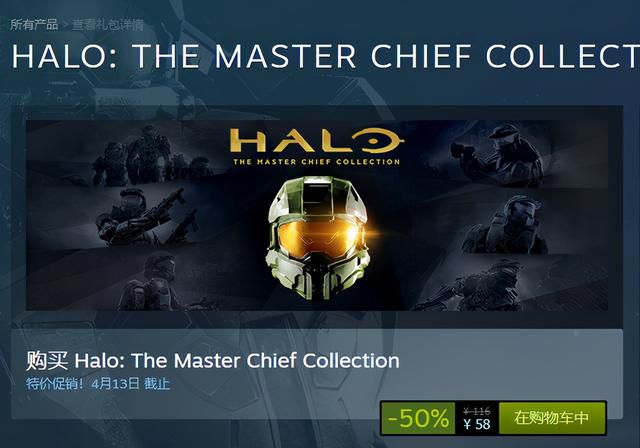
Task: Click the 购买 Halo: The Master Chief Collection heading
Action: (x=213, y=361)
